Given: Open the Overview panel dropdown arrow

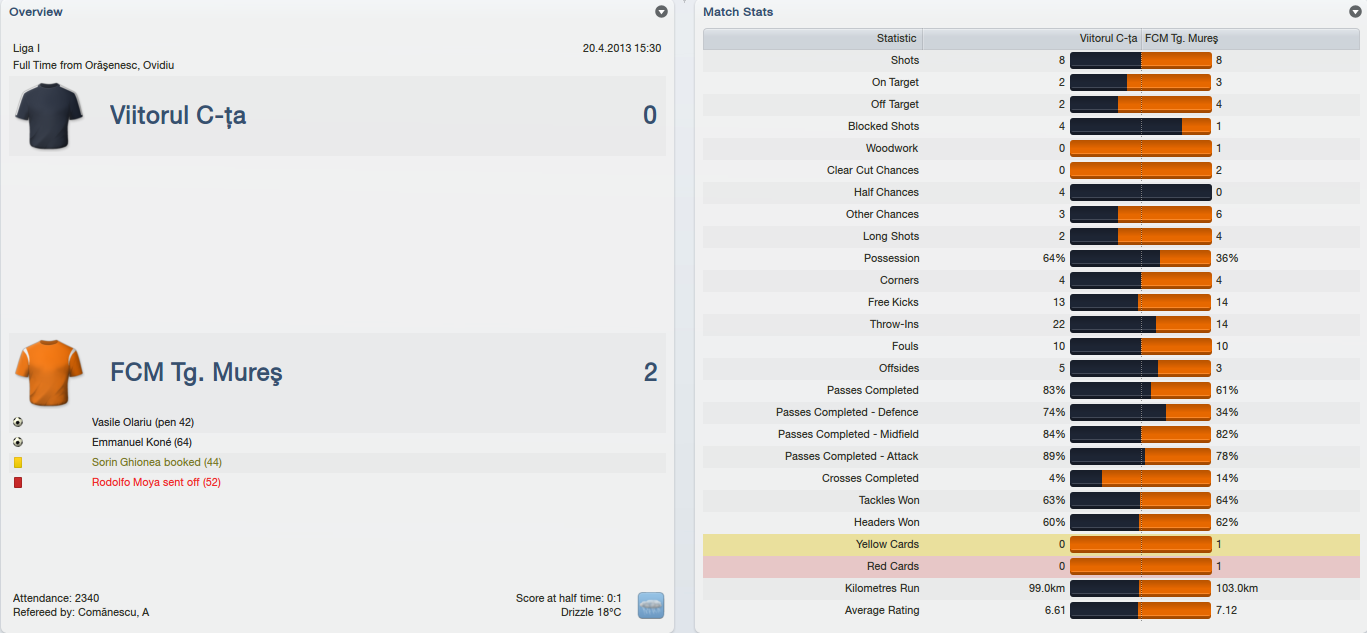Looking at the screenshot, I should pos(661,12).
